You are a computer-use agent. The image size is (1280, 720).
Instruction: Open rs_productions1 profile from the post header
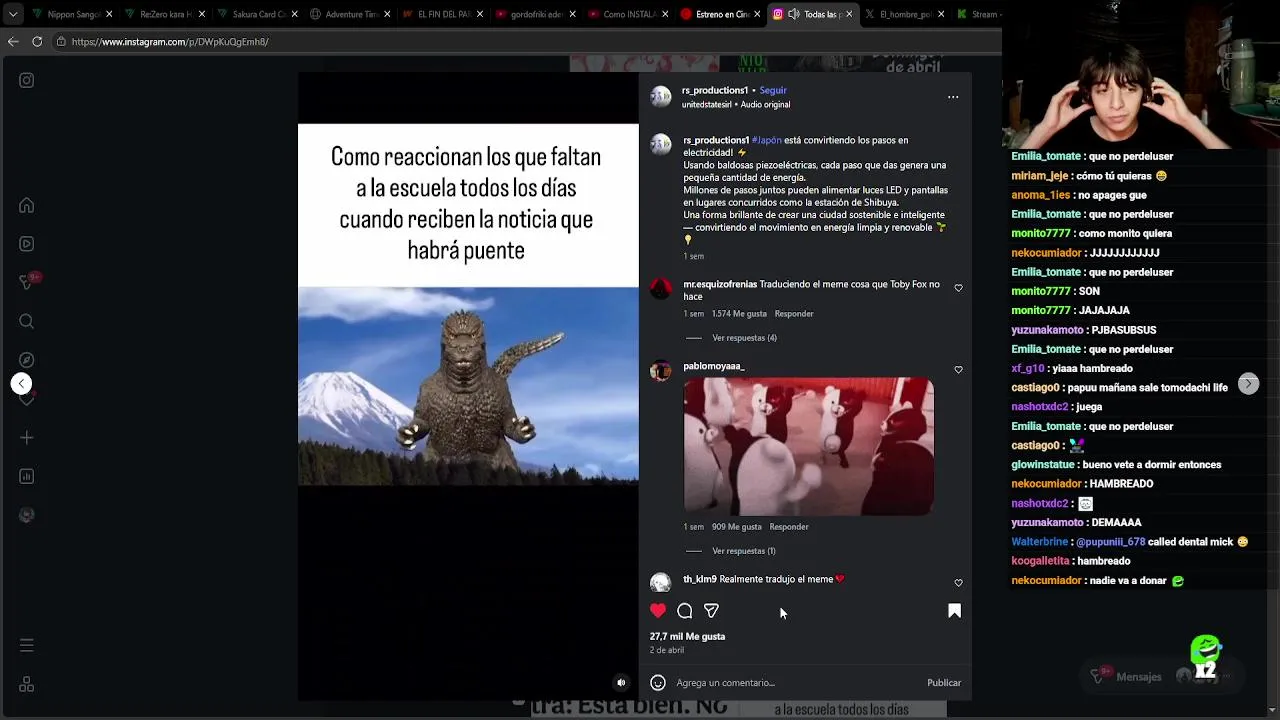tap(715, 90)
